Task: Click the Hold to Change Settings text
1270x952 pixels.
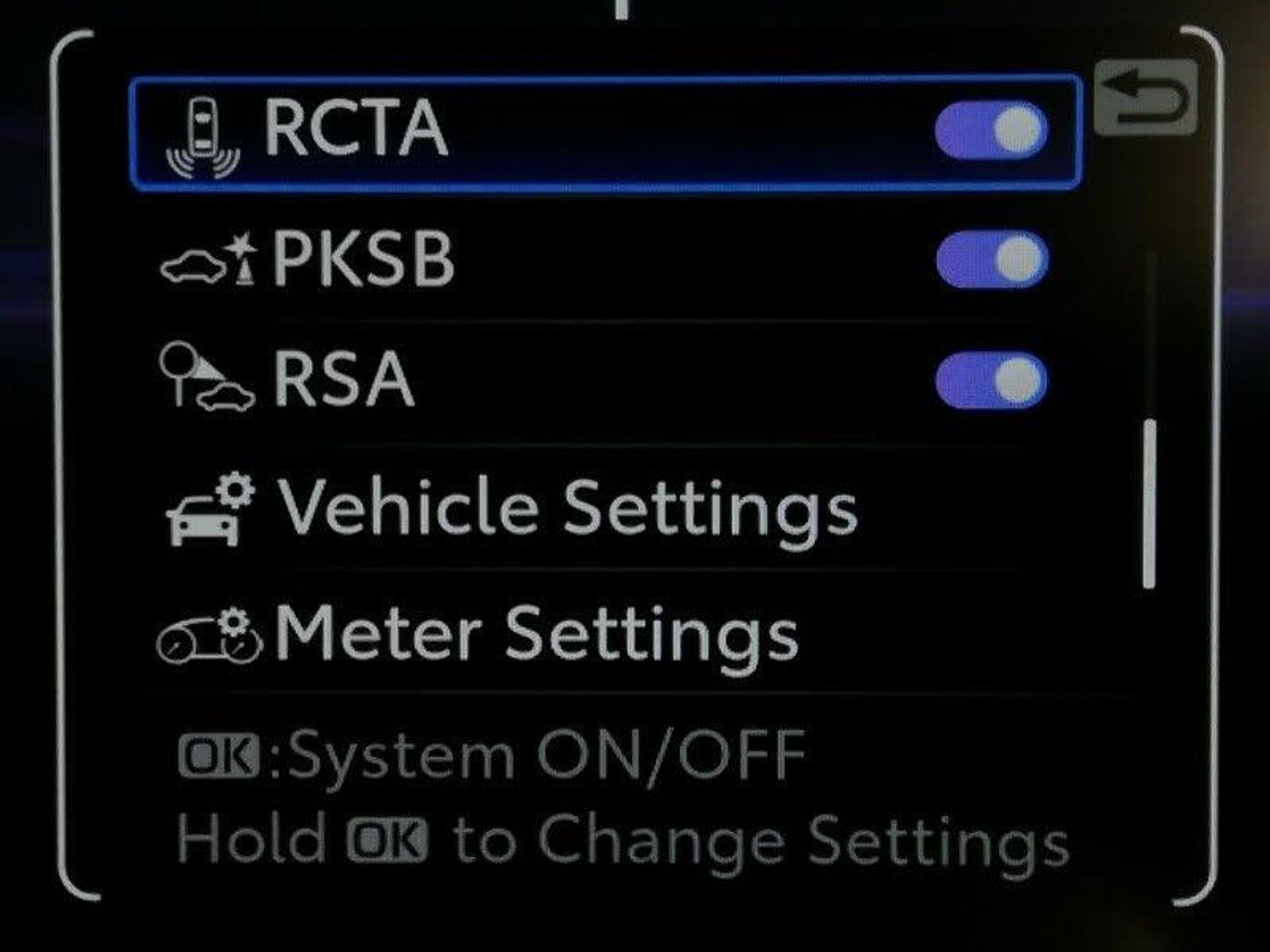Action: [623, 839]
